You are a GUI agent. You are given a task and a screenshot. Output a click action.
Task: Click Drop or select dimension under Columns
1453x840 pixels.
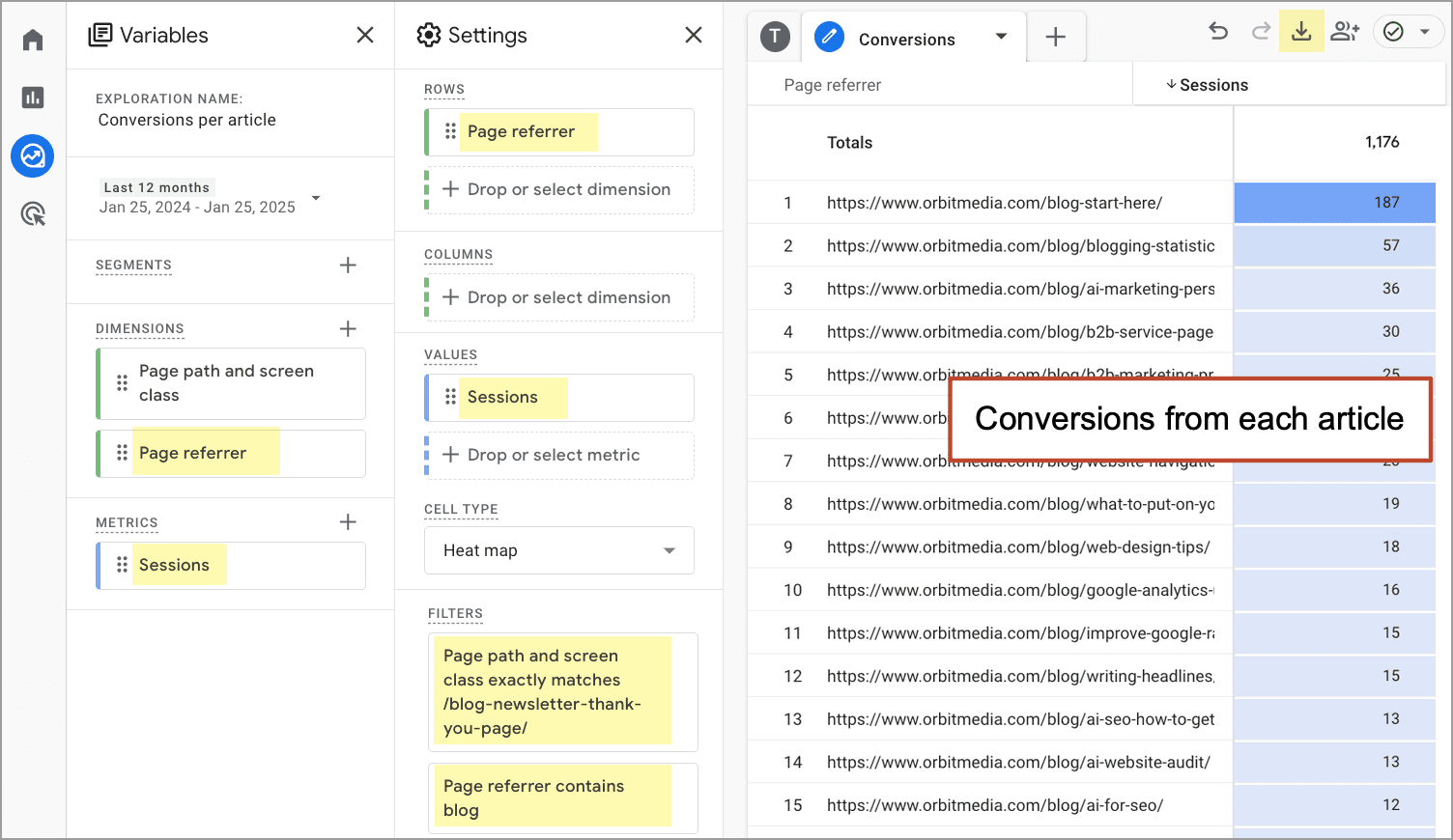point(559,297)
